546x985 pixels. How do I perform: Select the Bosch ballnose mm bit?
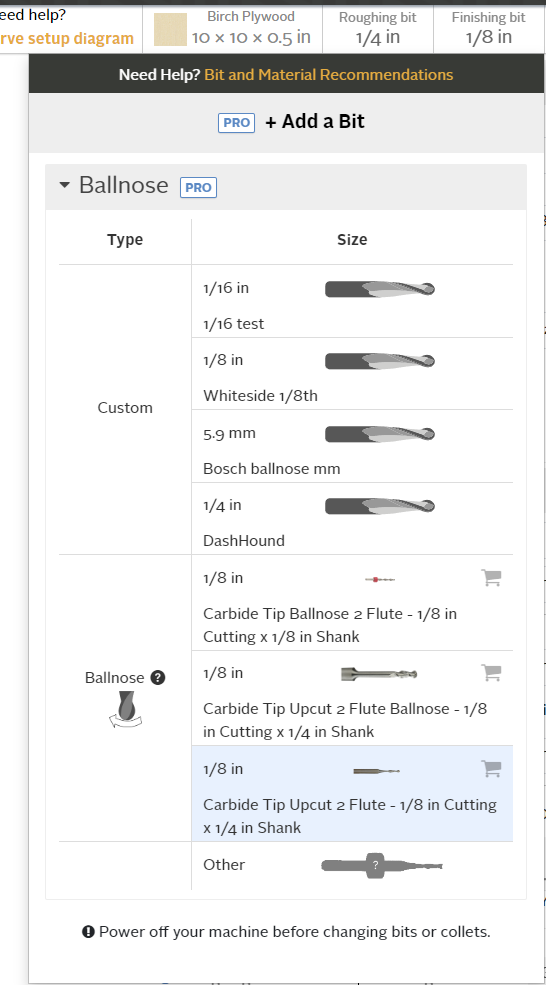tap(352, 446)
